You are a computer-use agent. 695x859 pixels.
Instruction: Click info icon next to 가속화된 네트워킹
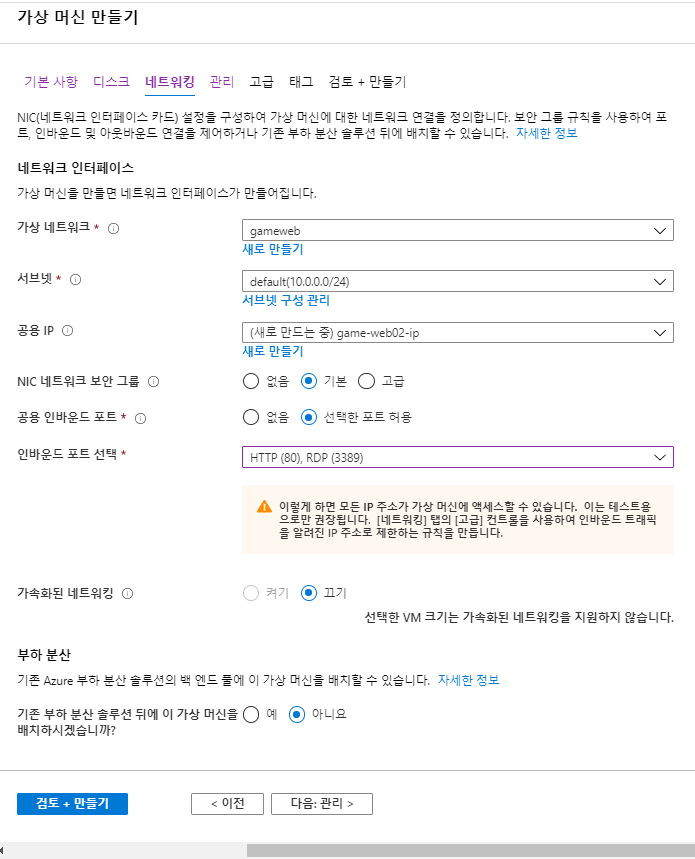pos(128,593)
